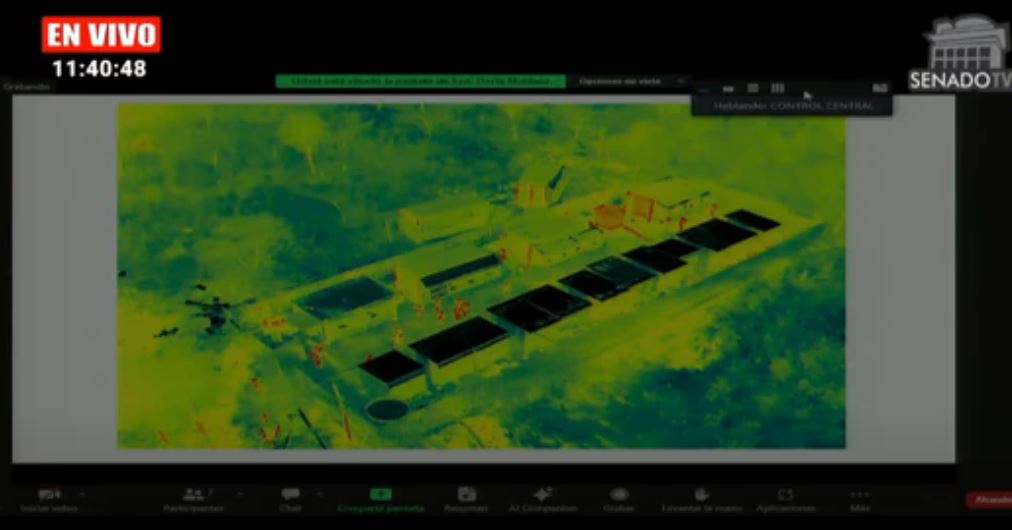Launch AI Companion

(x=542, y=500)
